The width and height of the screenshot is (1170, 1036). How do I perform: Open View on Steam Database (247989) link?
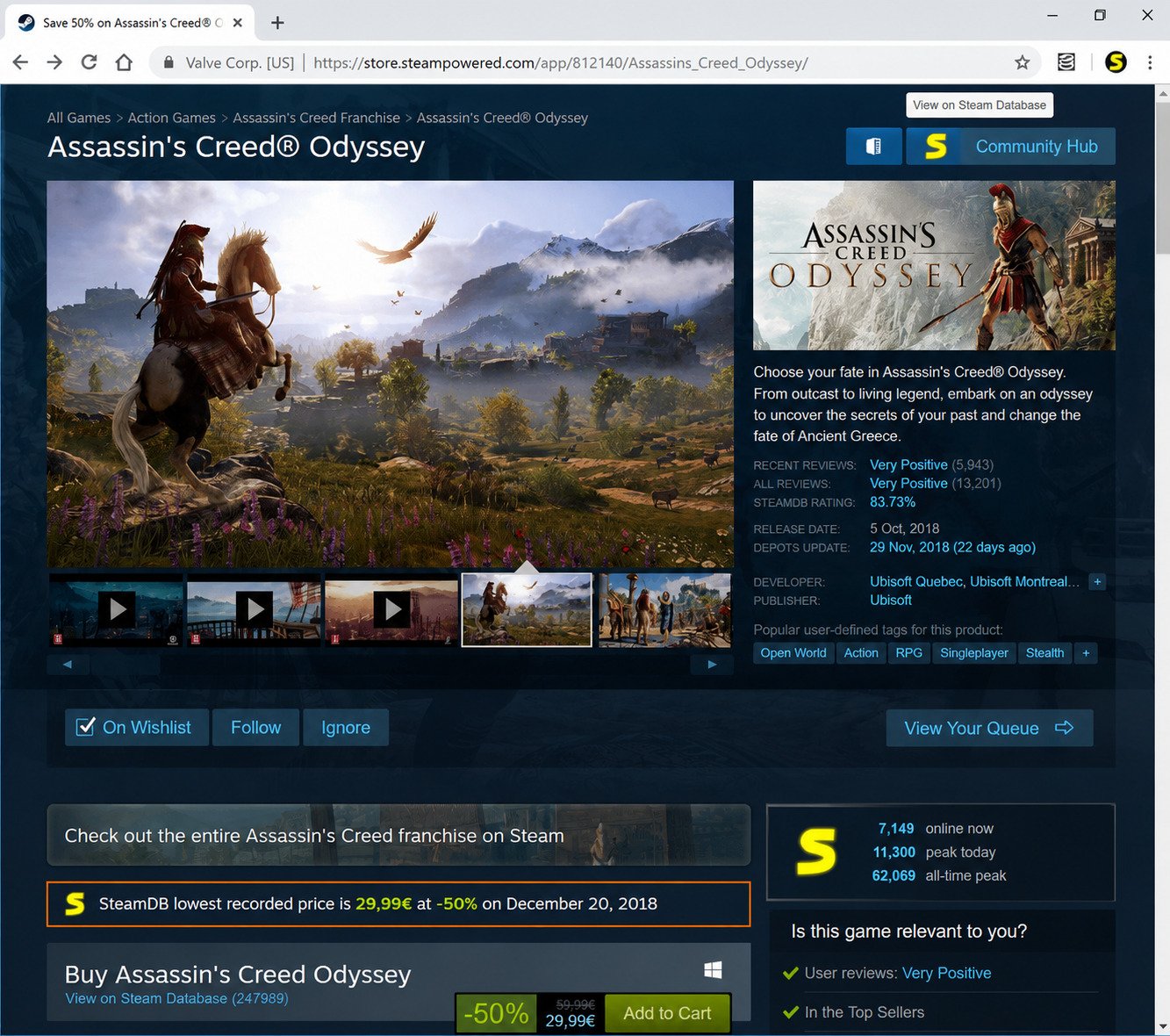[176, 998]
